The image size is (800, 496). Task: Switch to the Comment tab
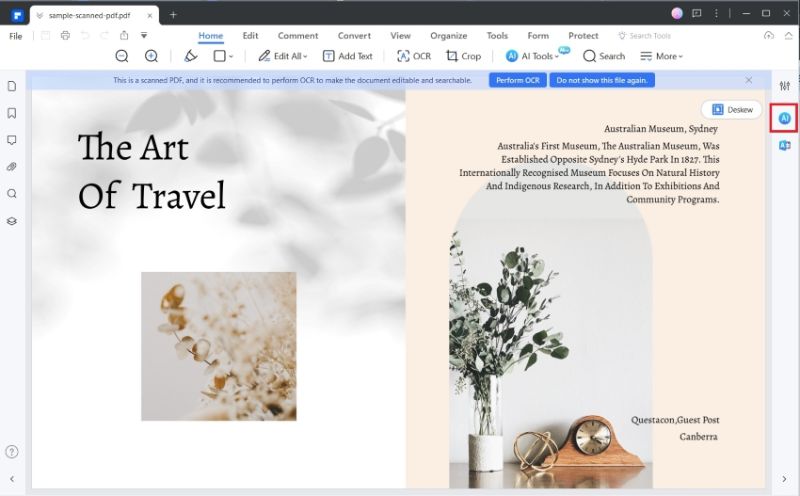[298, 36]
